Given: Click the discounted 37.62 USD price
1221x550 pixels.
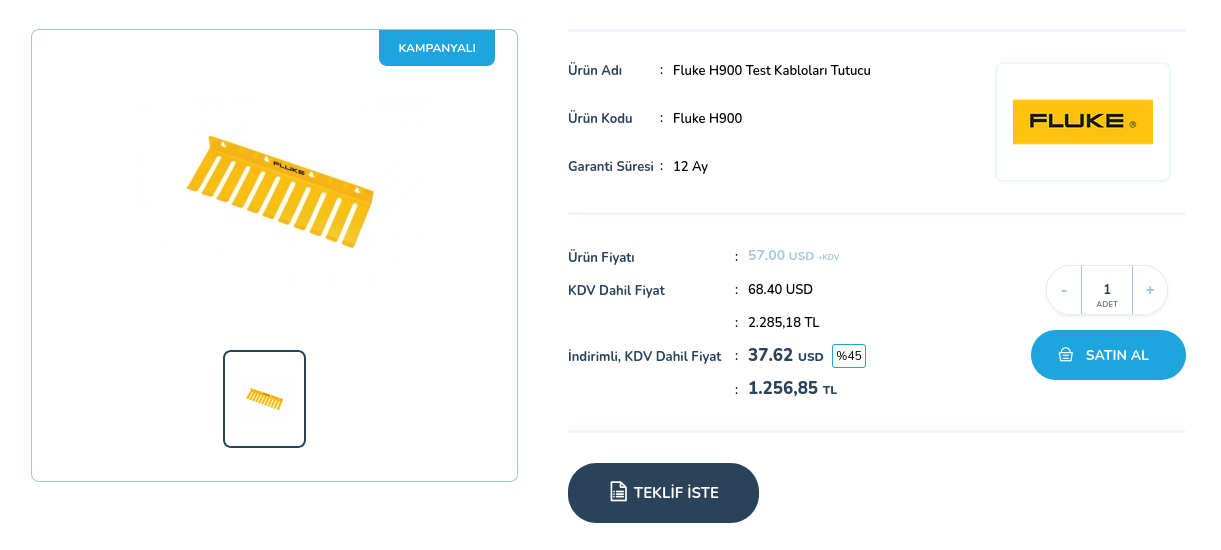Looking at the screenshot, I should pos(785,355).
